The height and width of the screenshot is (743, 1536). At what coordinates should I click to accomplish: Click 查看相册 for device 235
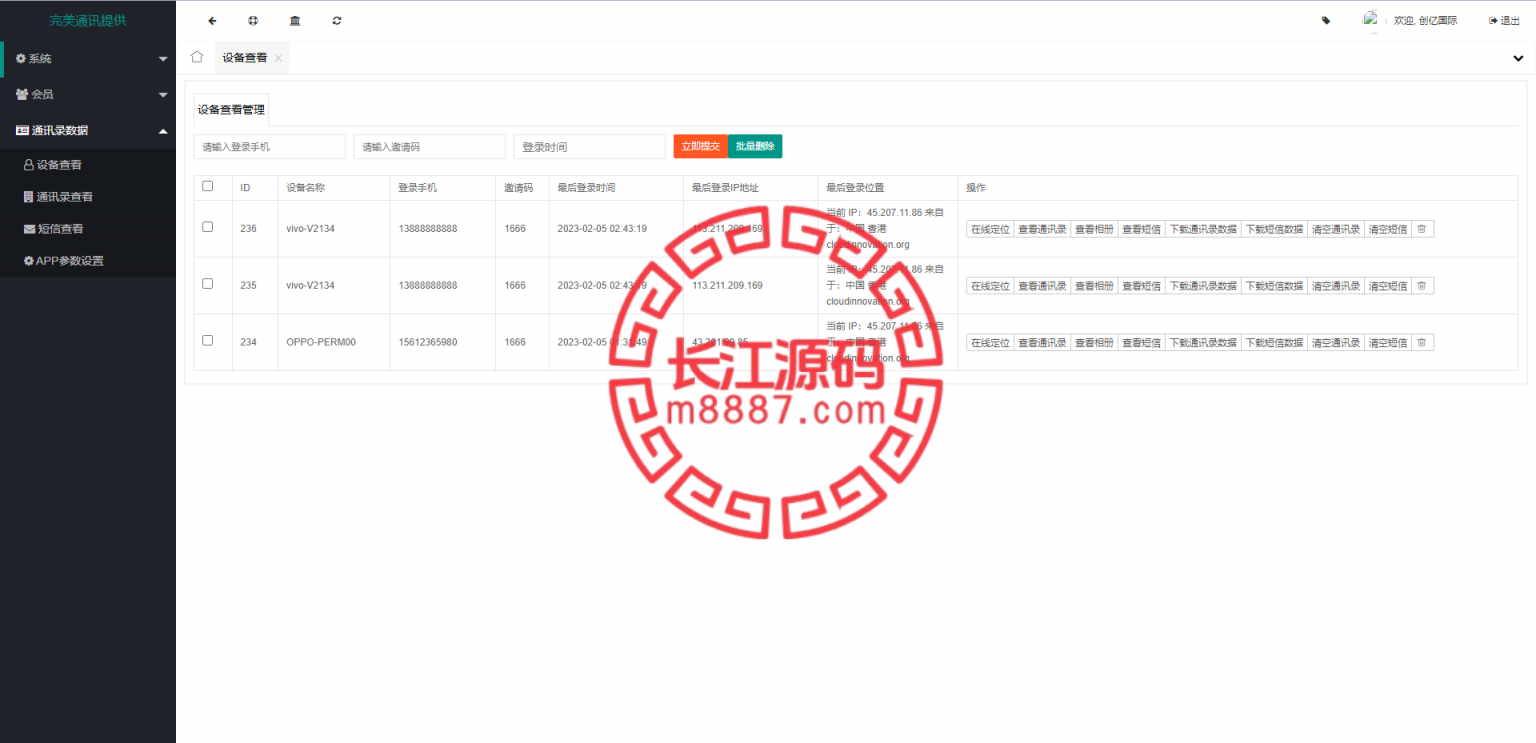(1094, 286)
